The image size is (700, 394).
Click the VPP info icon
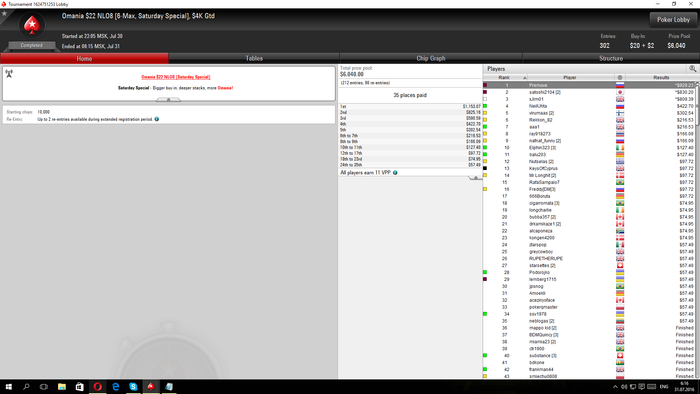click(x=395, y=173)
